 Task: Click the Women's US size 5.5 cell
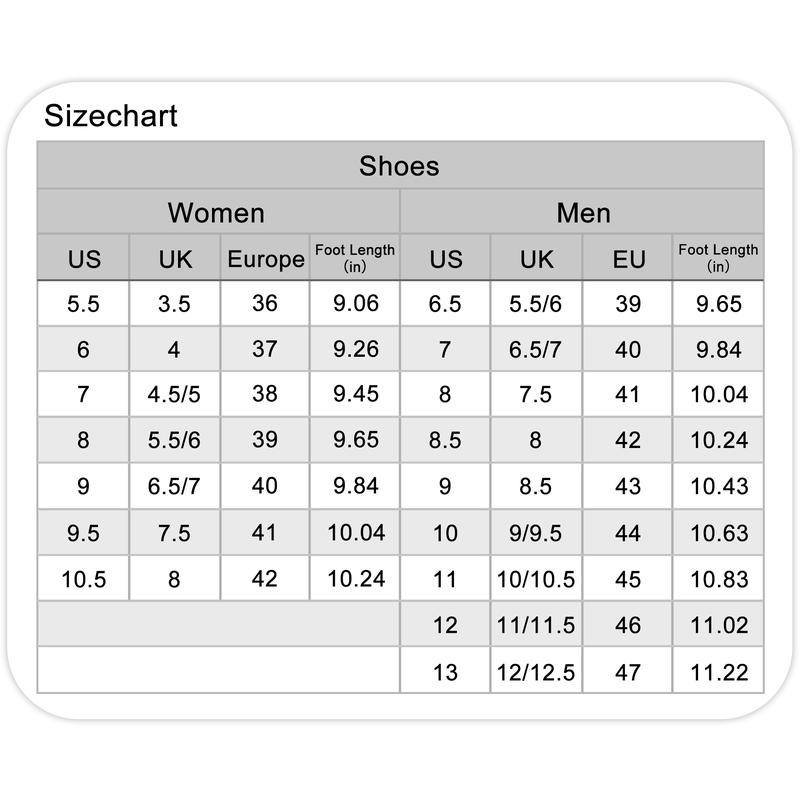84,304
